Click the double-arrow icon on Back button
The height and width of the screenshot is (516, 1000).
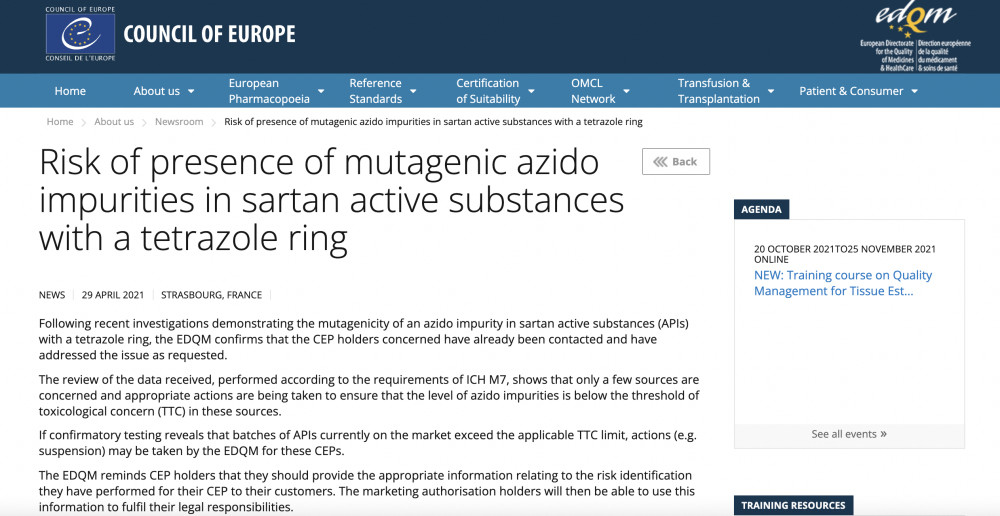(x=660, y=162)
